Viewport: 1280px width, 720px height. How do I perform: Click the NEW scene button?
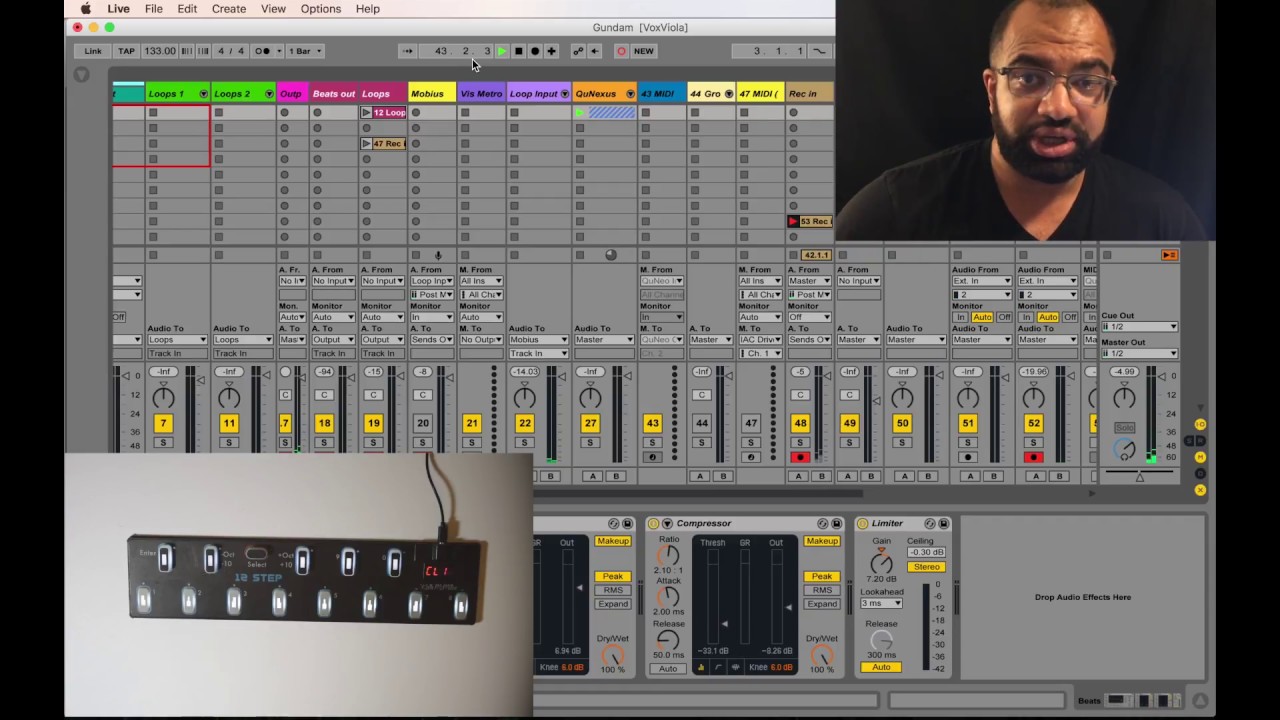pyautogui.click(x=644, y=51)
